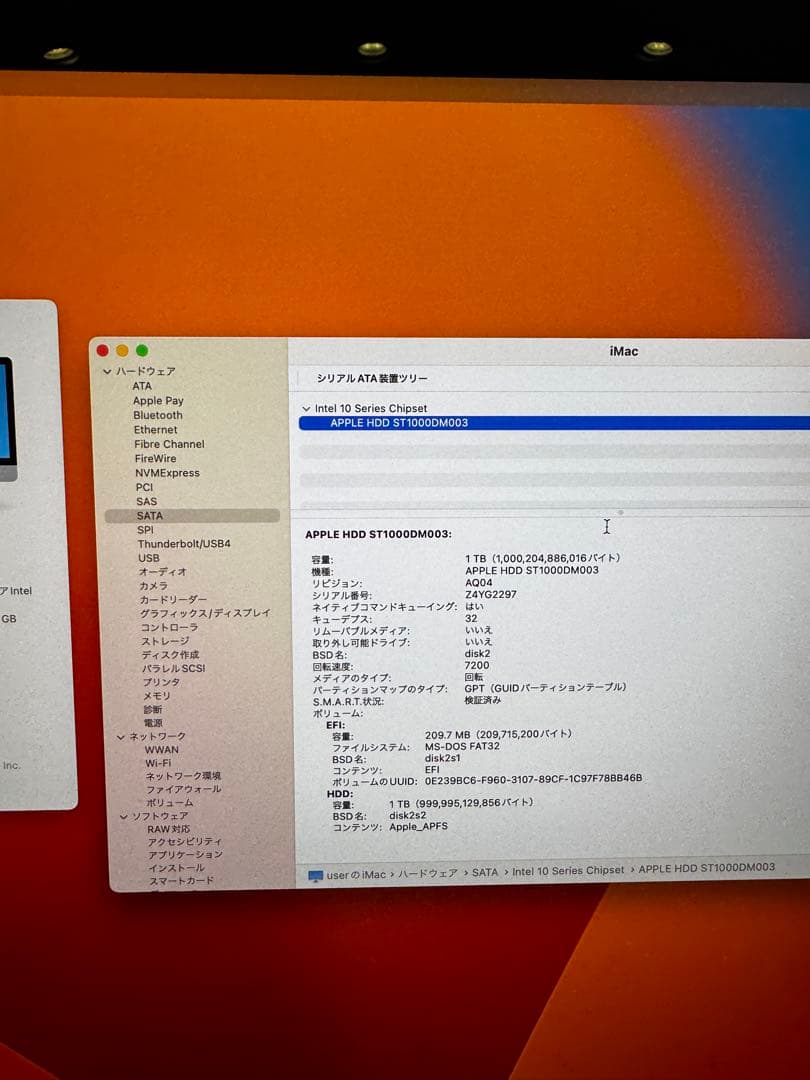The height and width of the screenshot is (1080, 810).
Task: Collapse Intel 10 Series Chipset tree node
Action: tap(306, 409)
